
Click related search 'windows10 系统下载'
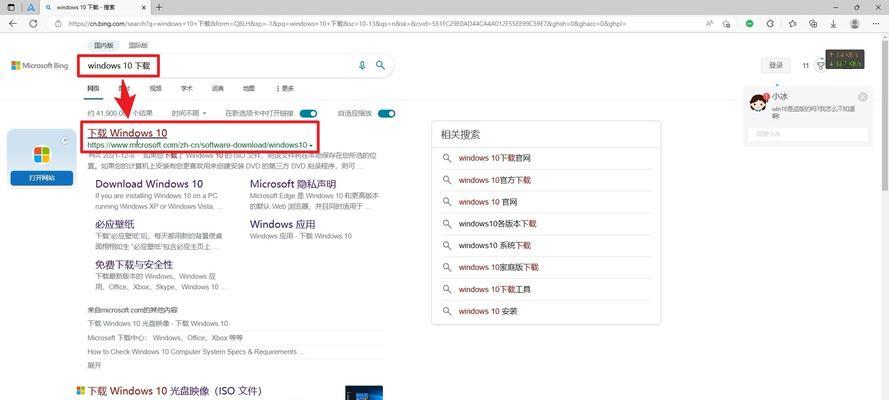(494, 245)
